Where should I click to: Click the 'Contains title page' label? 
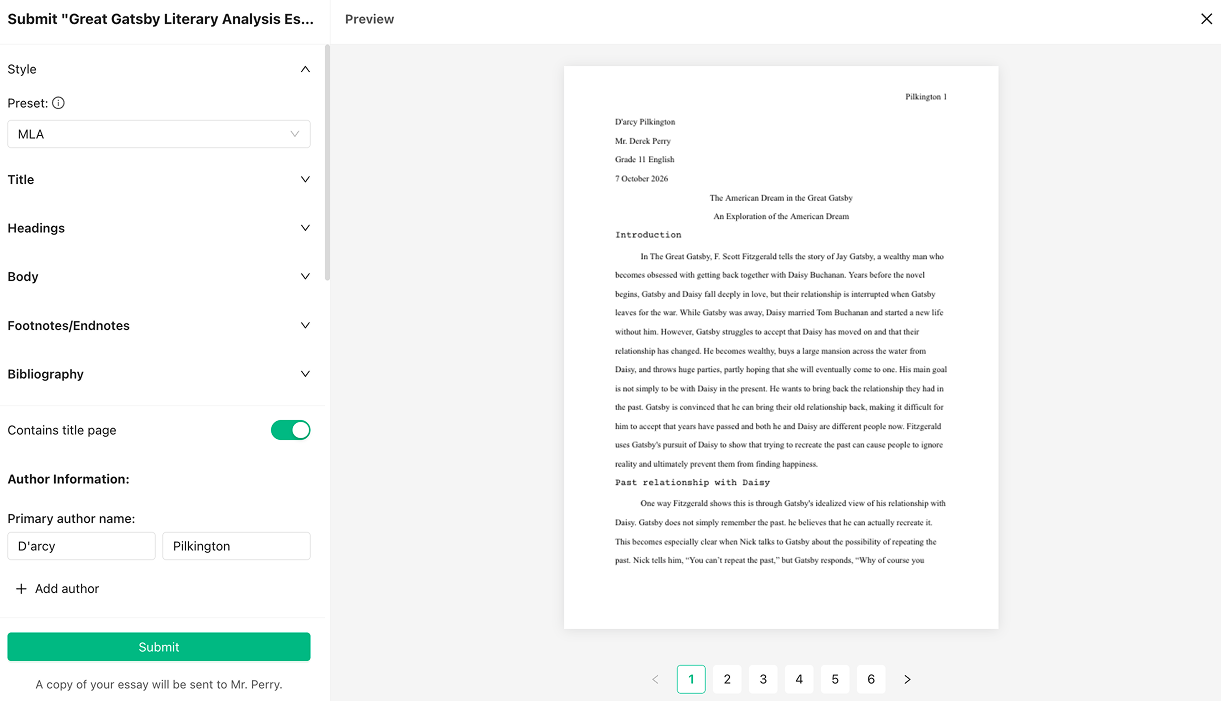pos(62,430)
